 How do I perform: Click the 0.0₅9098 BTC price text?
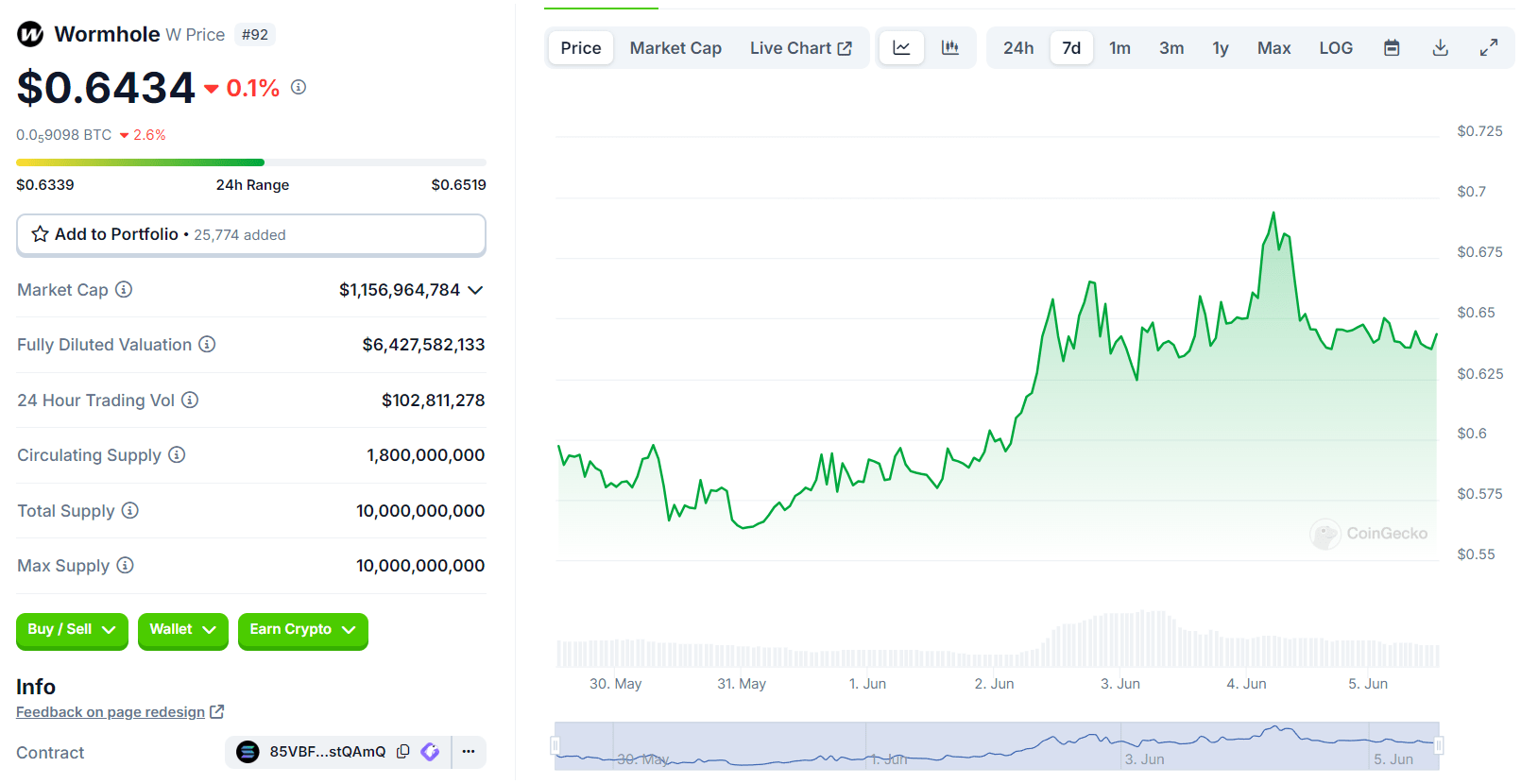63,135
